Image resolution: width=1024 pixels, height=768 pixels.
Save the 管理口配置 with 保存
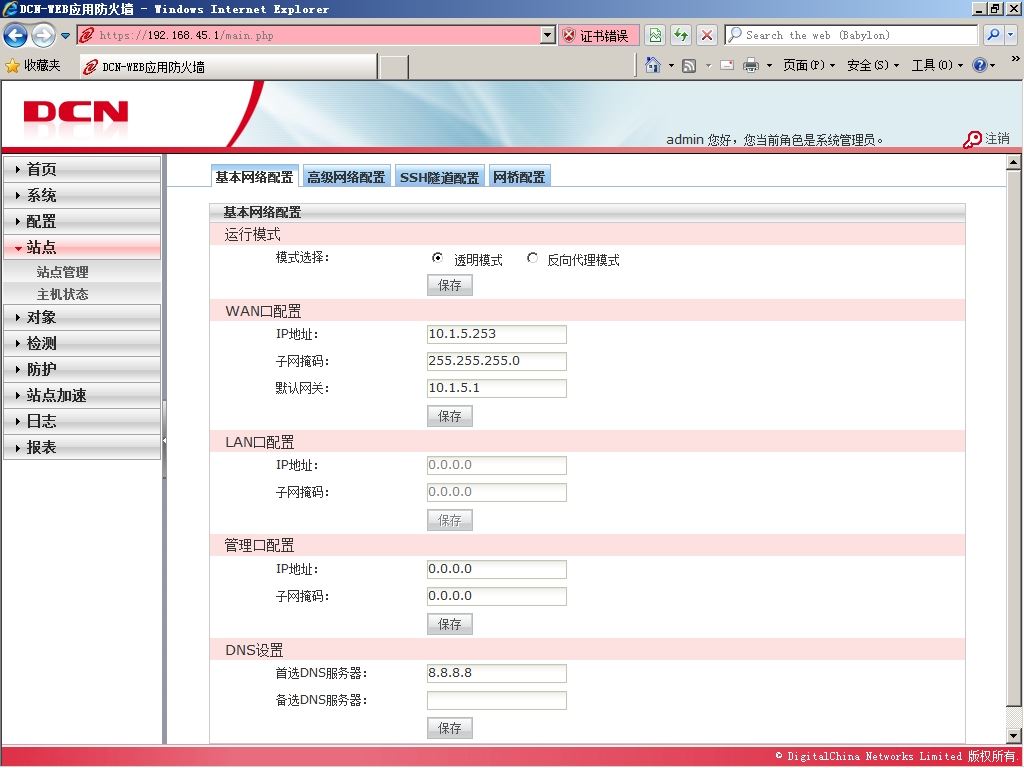[x=449, y=624]
